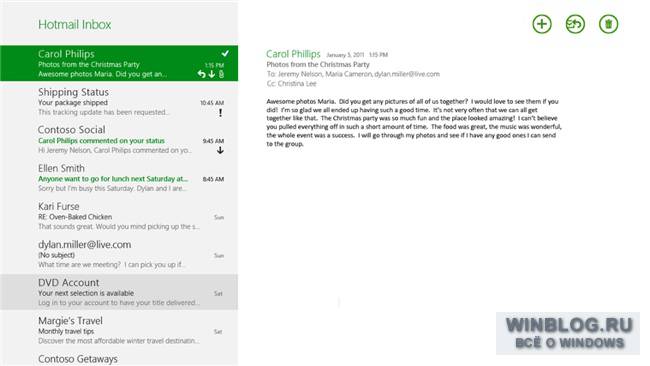This screenshot has height=366, width=650.
Task: Click replied arrow indicator in Carol Philips row
Action: (201, 74)
